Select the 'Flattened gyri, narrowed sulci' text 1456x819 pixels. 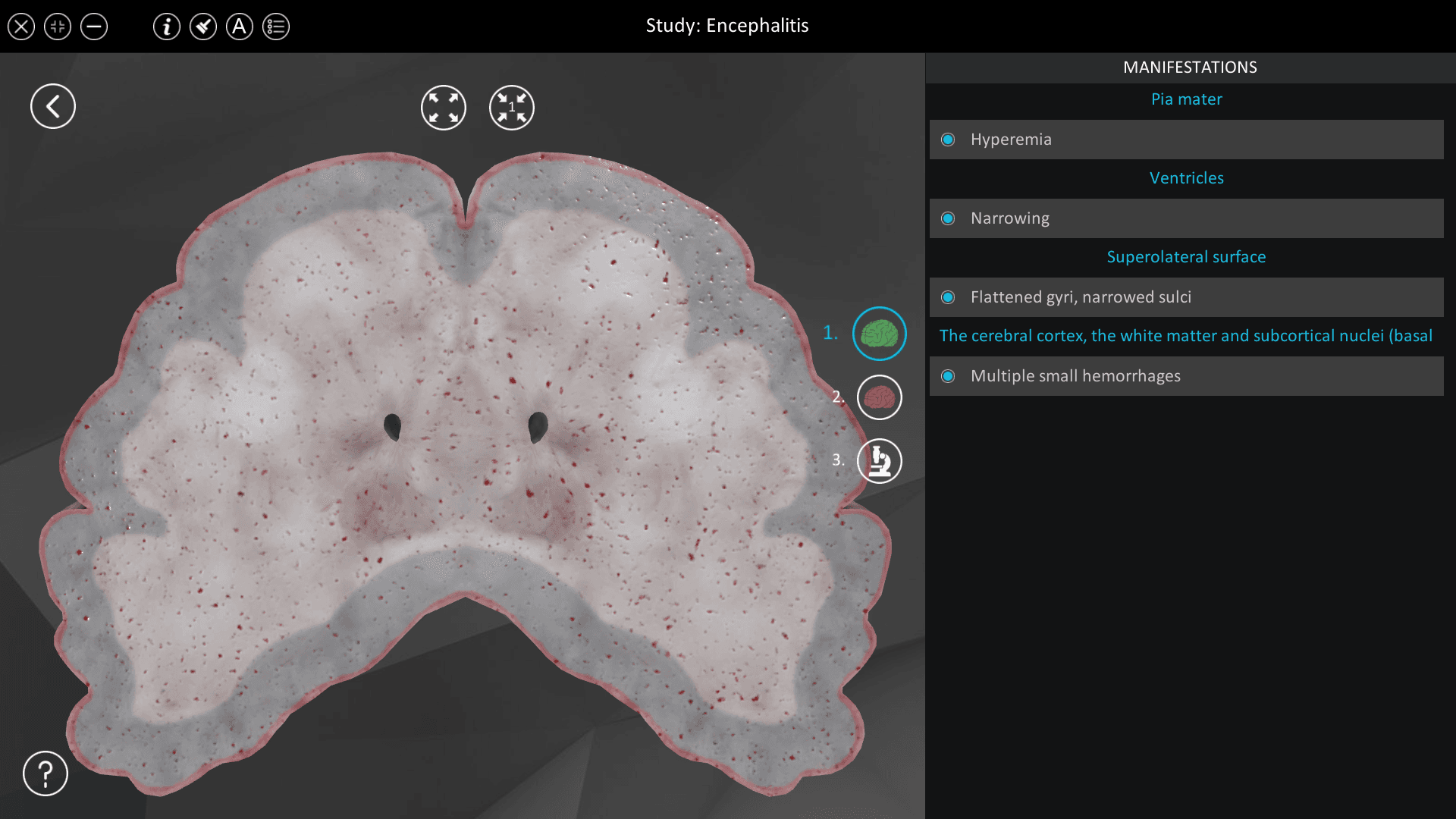[1081, 297]
